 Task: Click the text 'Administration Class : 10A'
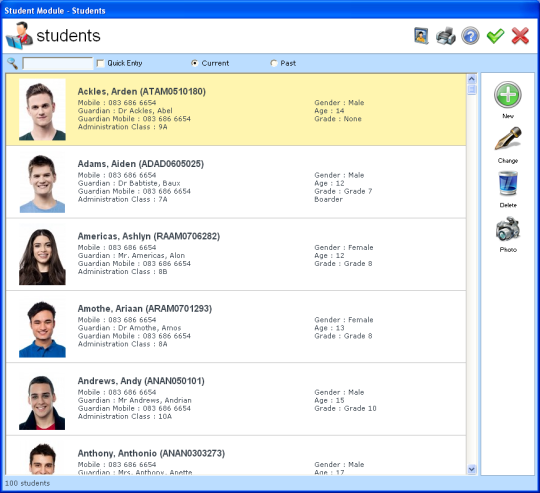125,416
